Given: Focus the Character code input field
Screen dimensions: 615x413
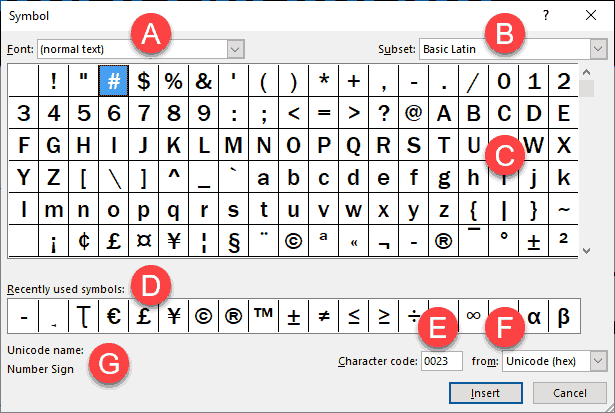Looking at the screenshot, I should 442,361.
